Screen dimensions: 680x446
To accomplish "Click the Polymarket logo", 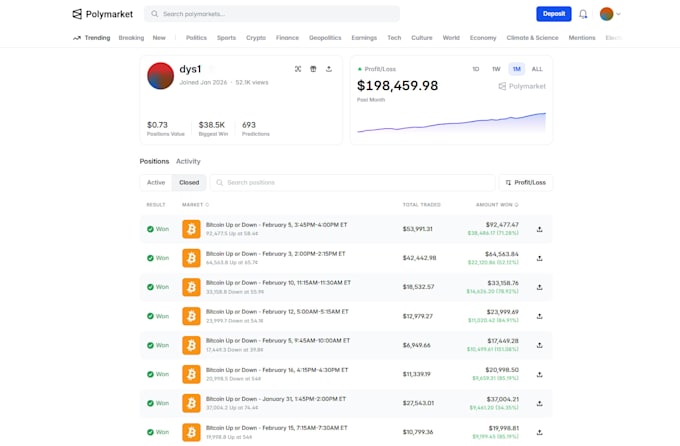I will click(x=102, y=14).
